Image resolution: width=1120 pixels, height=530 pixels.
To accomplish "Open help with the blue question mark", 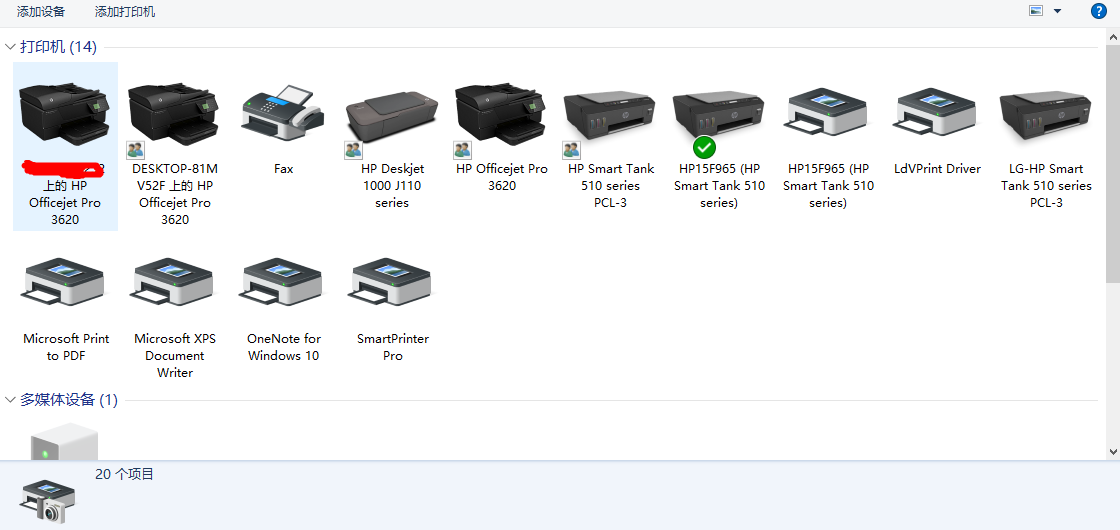I will pos(1098,11).
